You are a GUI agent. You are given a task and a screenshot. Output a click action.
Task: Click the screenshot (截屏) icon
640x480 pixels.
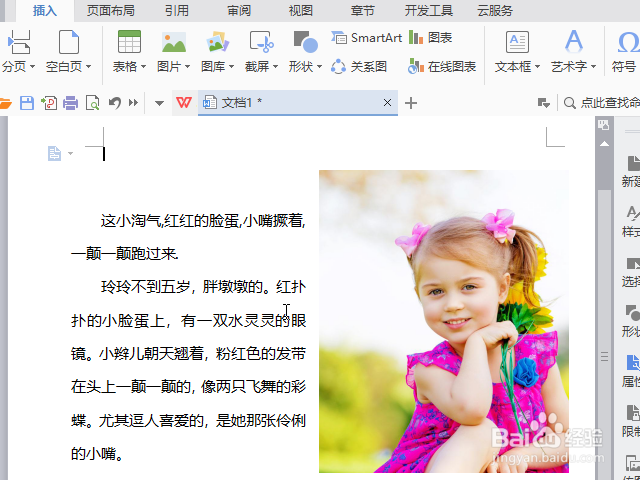coord(262,42)
